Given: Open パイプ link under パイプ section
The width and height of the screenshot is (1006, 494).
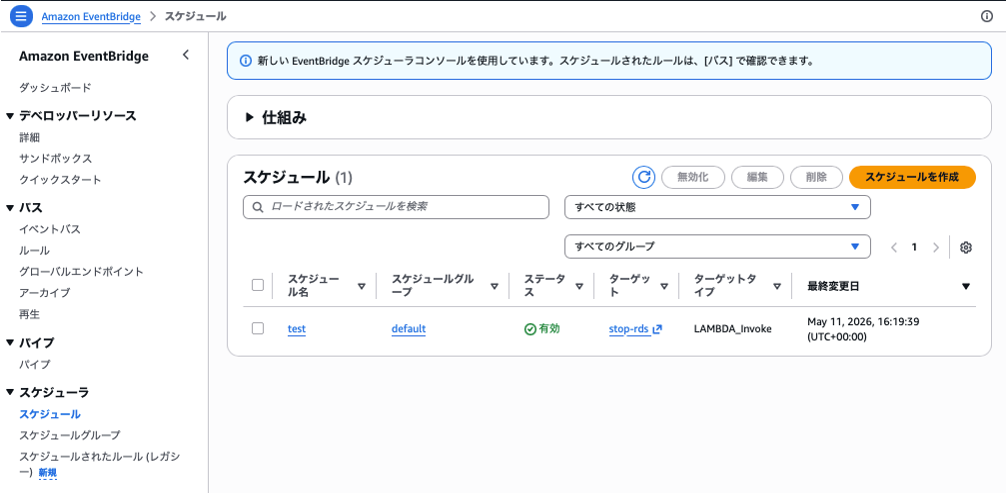Looking at the screenshot, I should [x=35, y=364].
